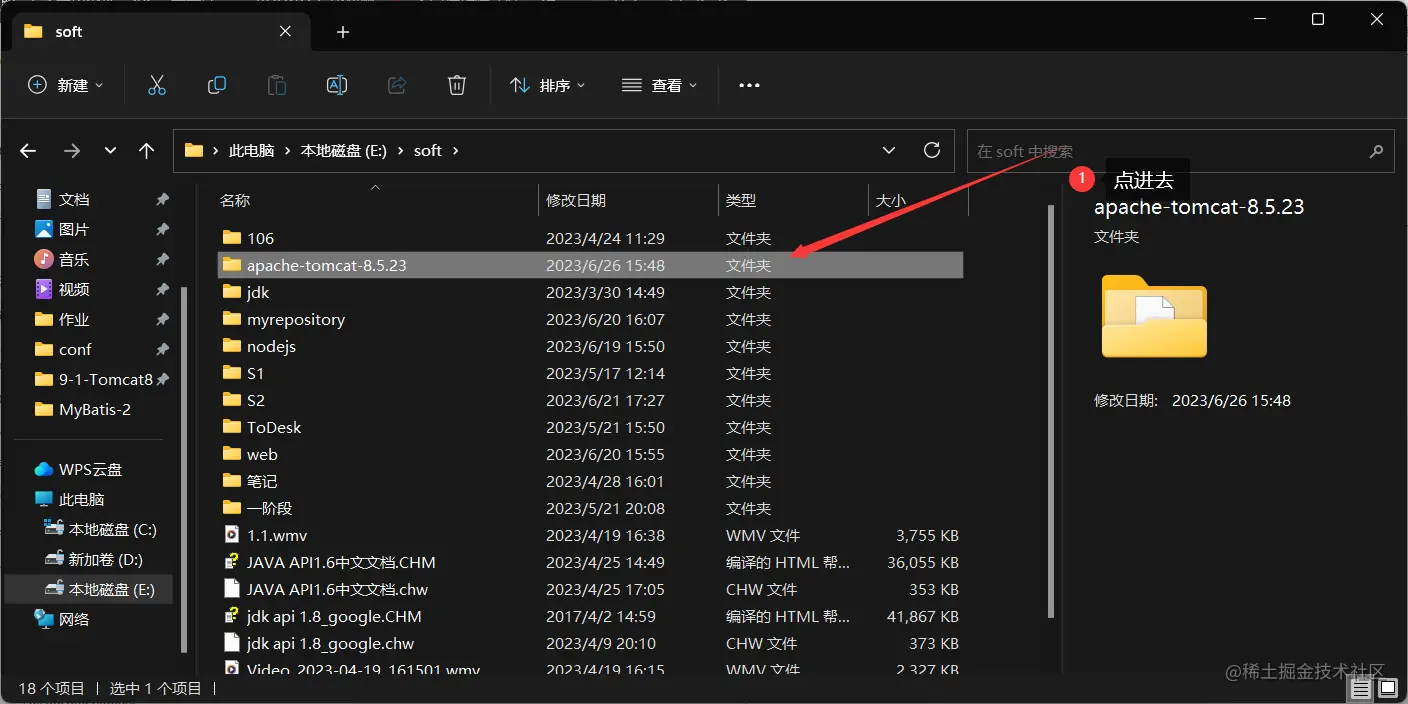Click the 1.1.wmv file icon

click(232, 535)
